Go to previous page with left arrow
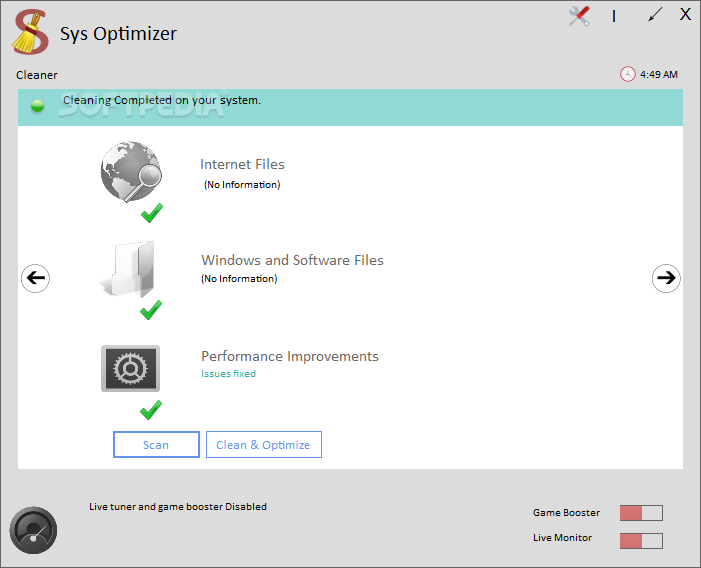The image size is (701, 568). (35, 278)
